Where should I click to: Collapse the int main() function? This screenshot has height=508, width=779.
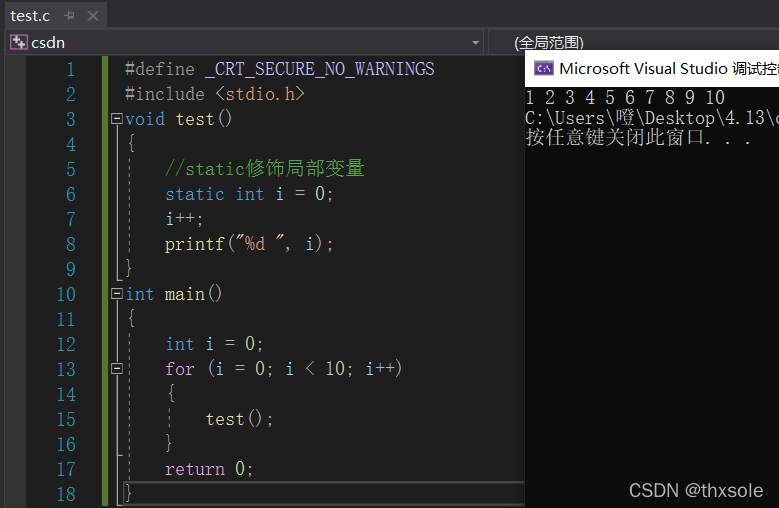point(117,293)
